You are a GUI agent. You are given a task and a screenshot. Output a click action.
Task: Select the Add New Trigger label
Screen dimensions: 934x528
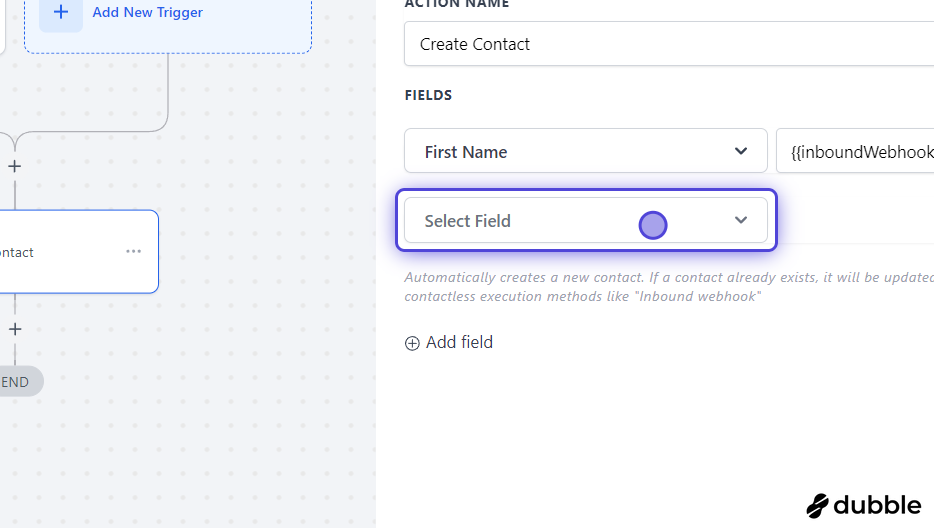(147, 13)
